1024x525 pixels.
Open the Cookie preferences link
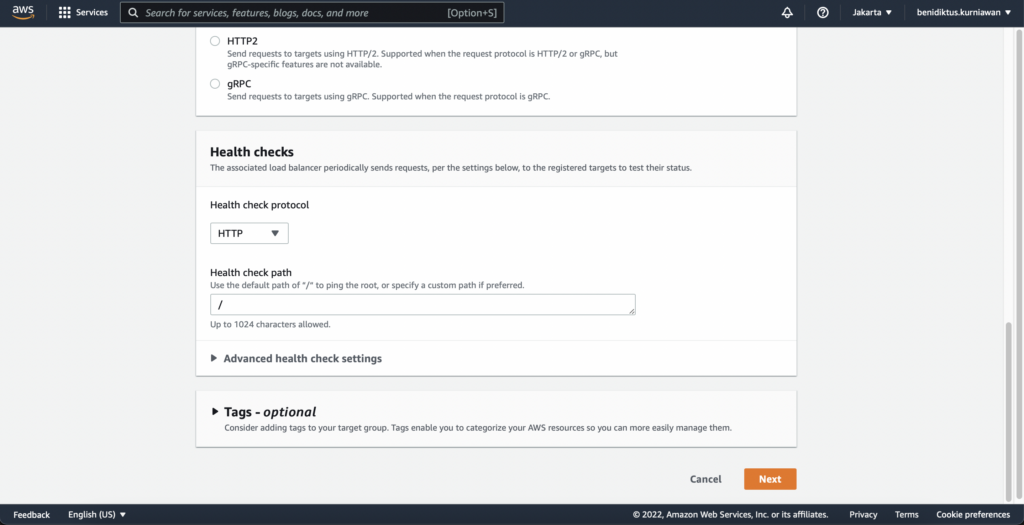click(x=973, y=515)
